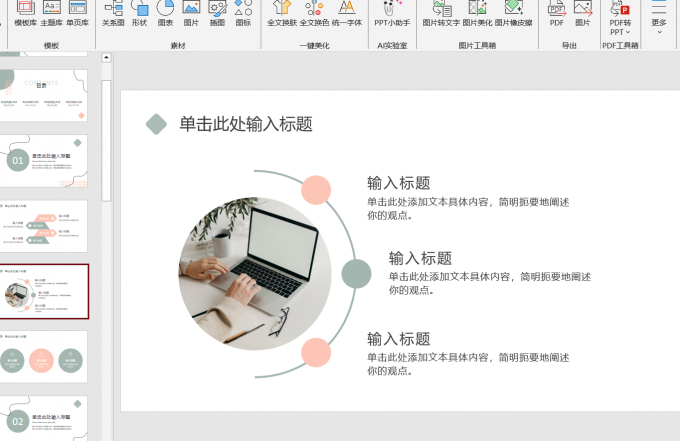
Task: Select the 01 section slide thumbnail
Action: pos(43,161)
